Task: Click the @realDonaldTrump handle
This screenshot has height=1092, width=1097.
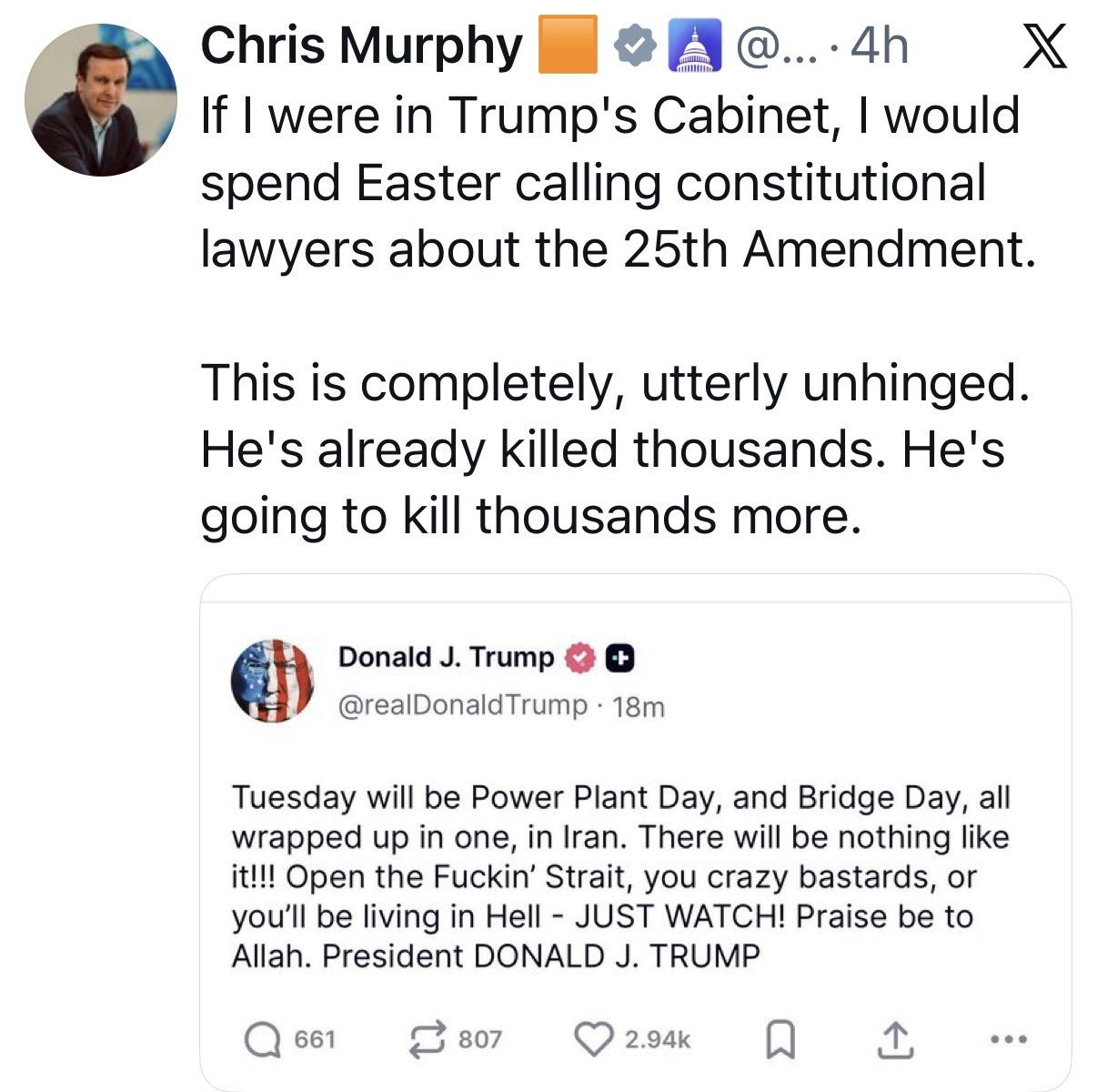Action: 462,705
